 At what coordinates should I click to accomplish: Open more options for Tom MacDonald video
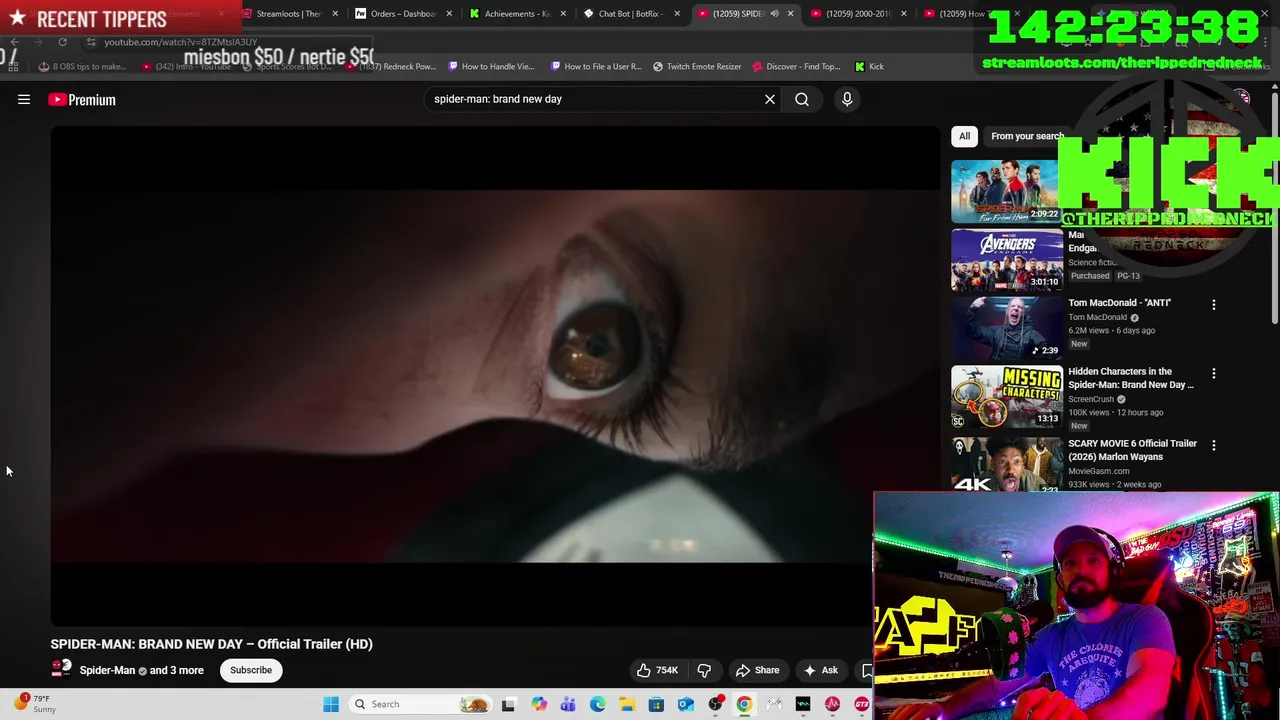[1214, 304]
